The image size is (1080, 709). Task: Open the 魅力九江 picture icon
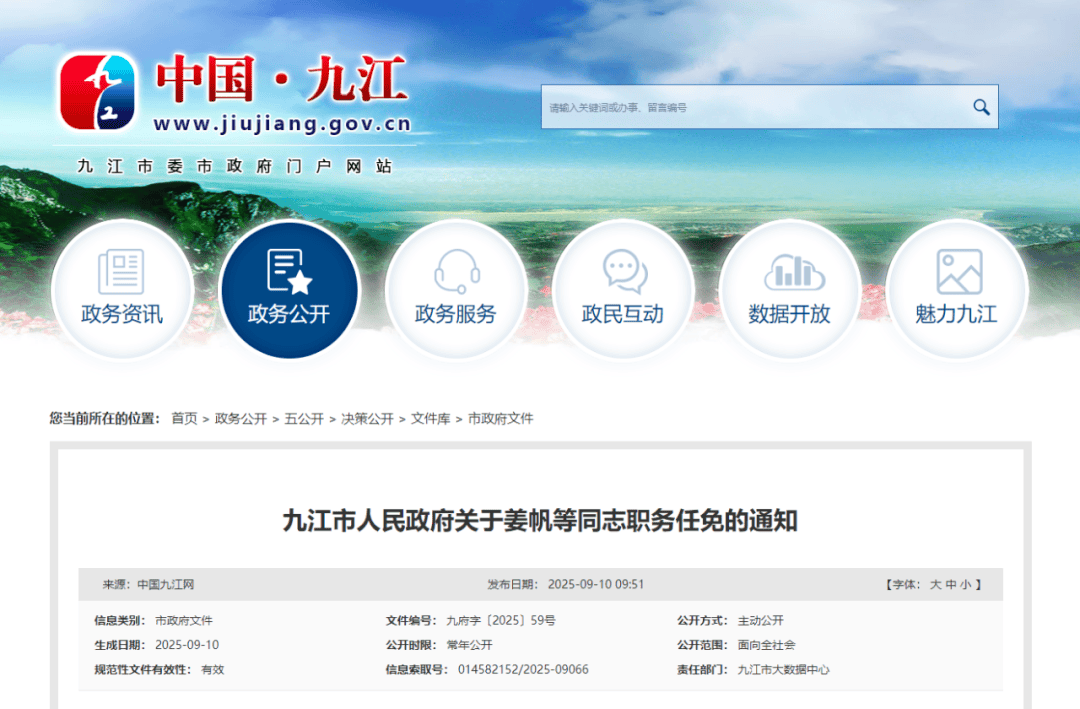(957, 290)
